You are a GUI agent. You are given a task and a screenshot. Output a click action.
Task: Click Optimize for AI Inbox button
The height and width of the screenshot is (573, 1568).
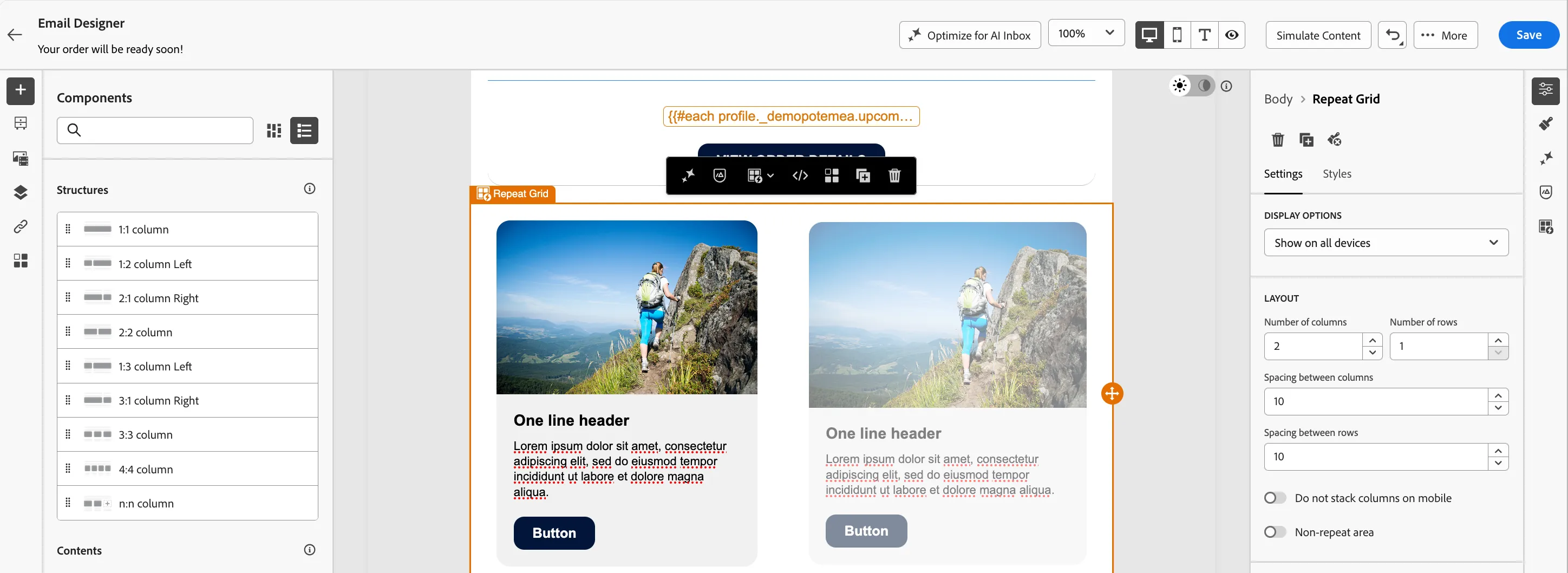(x=970, y=35)
